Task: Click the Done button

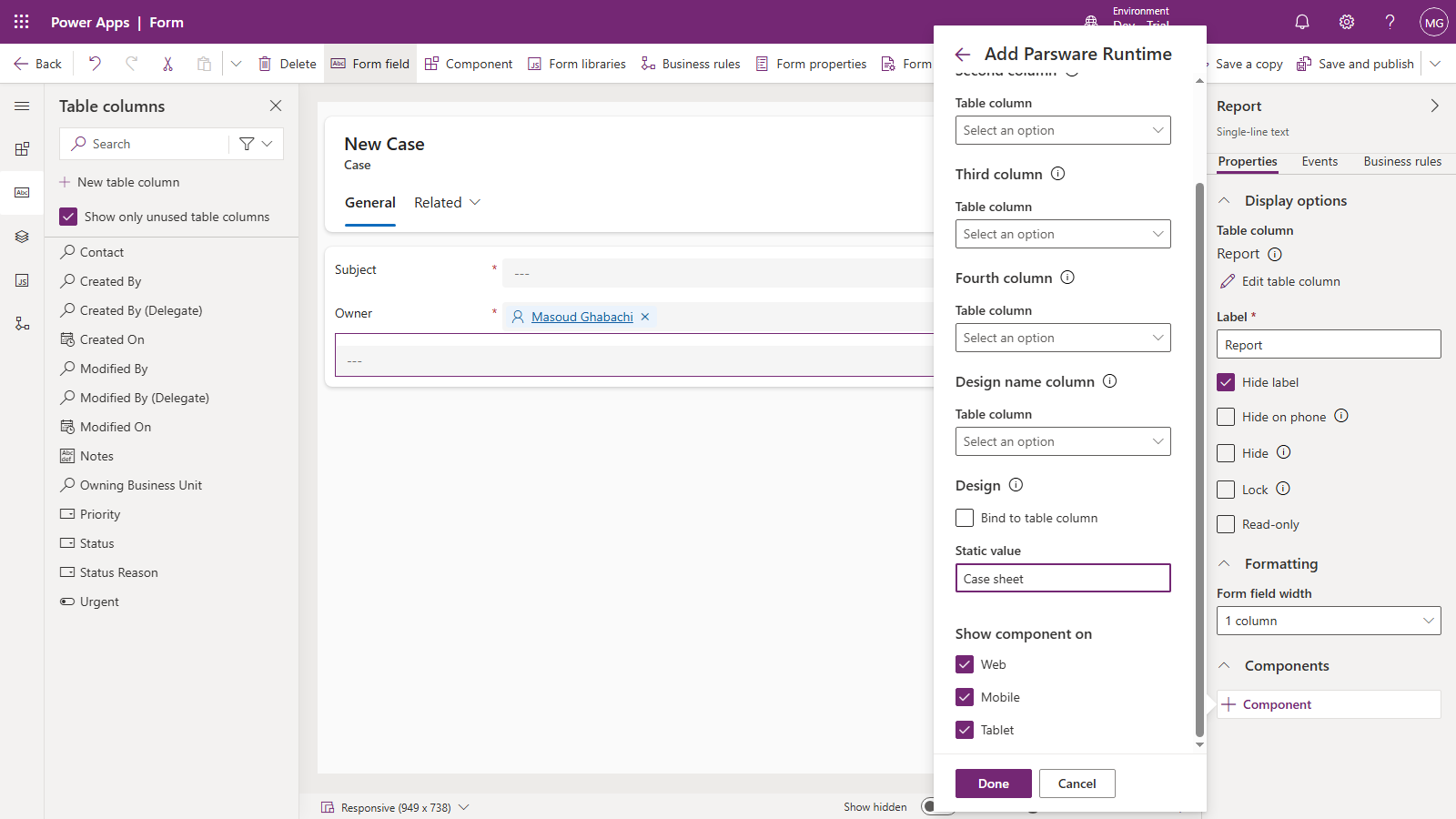Action: point(994,784)
